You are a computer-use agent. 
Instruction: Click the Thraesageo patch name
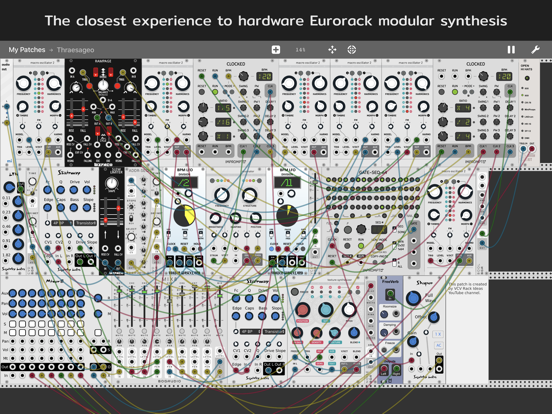point(75,50)
